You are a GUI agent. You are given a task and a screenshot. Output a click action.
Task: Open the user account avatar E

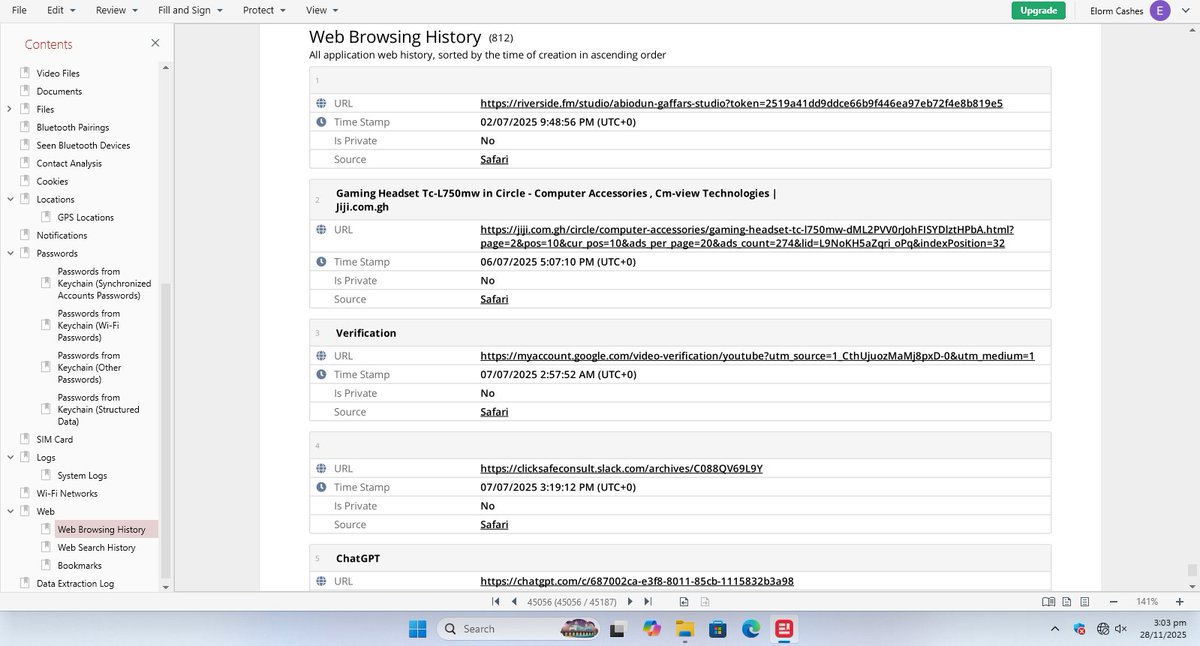[1160, 10]
